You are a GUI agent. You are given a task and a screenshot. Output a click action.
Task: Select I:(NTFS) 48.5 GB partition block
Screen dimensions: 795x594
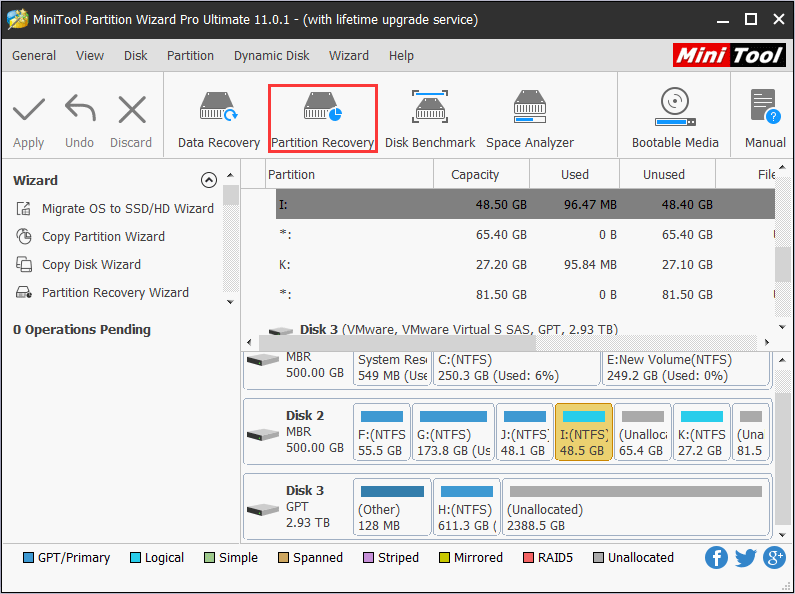584,432
